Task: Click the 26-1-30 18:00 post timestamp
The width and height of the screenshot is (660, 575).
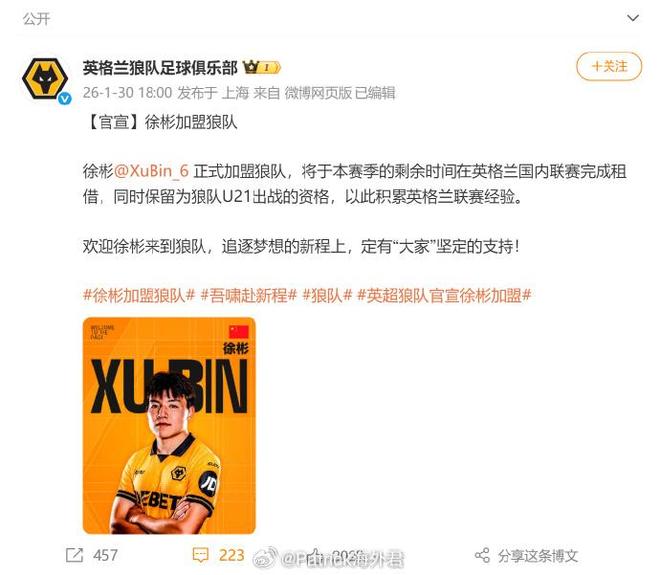Action: pyautogui.click(x=128, y=93)
